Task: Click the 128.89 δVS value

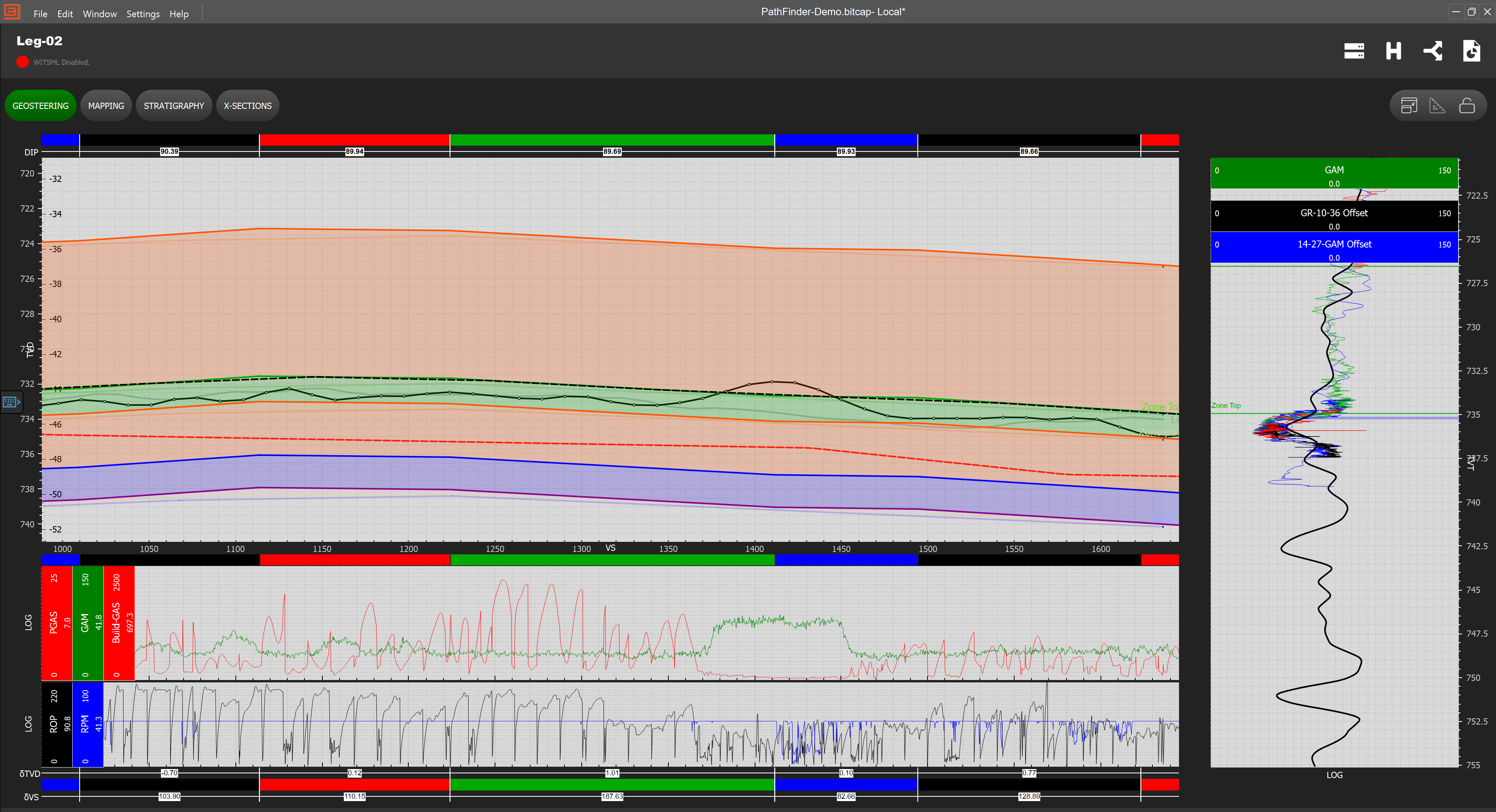Action: point(1029,796)
